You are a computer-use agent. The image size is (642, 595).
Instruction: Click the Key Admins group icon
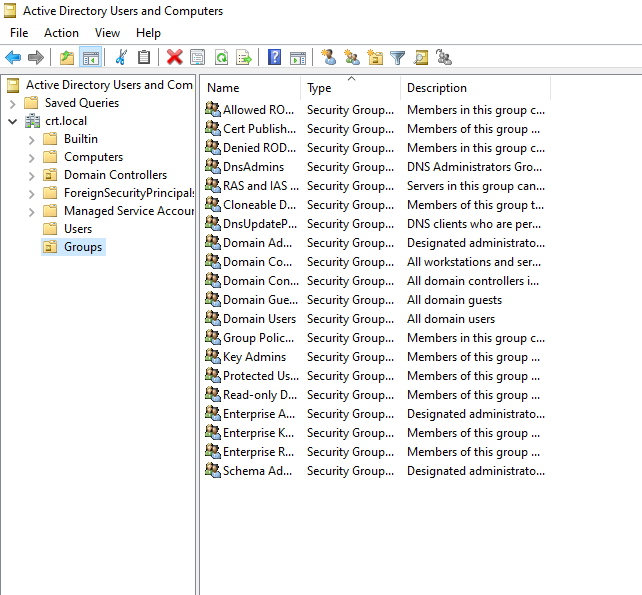pyautogui.click(x=213, y=356)
